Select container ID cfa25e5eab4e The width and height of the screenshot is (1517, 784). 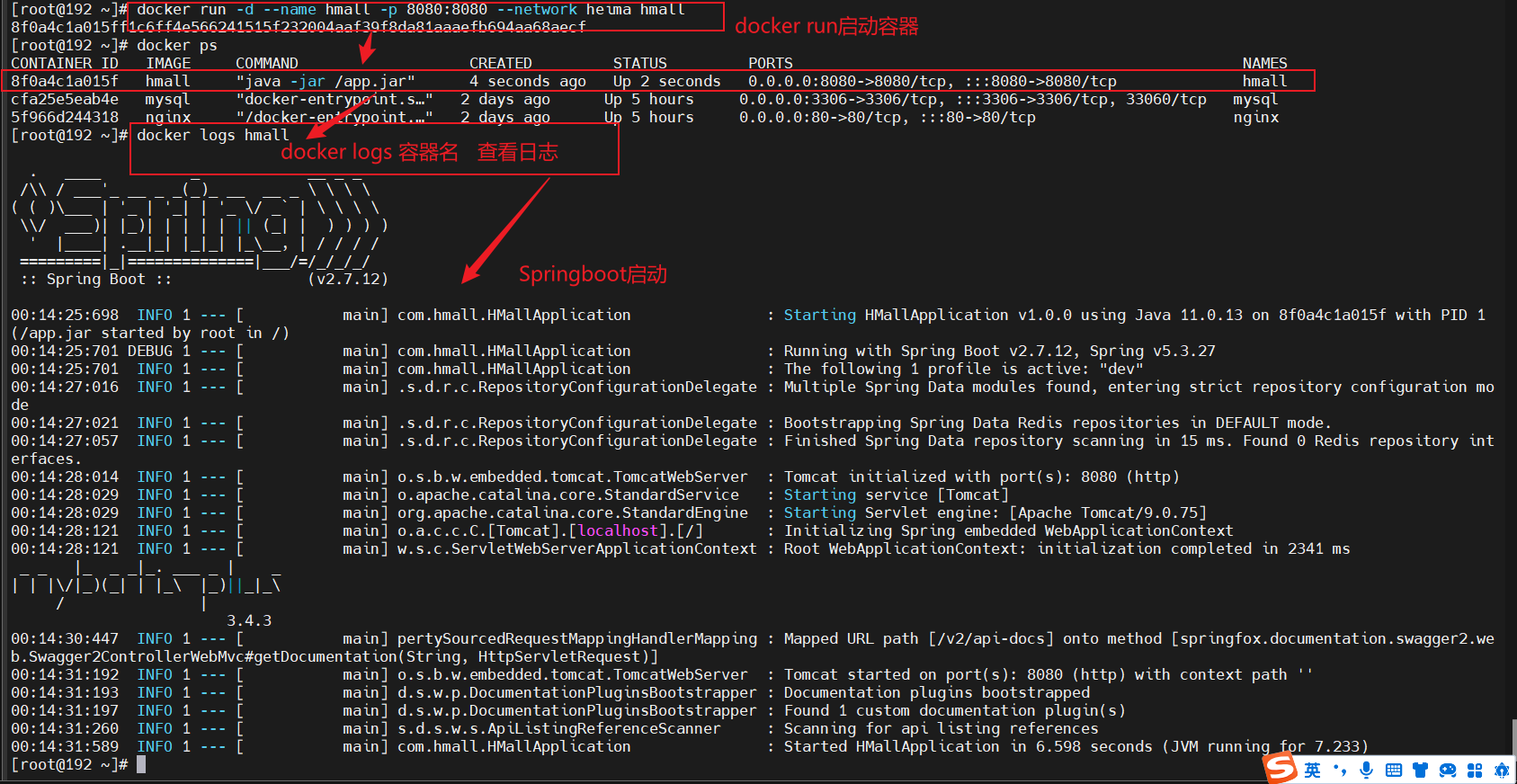coord(65,99)
